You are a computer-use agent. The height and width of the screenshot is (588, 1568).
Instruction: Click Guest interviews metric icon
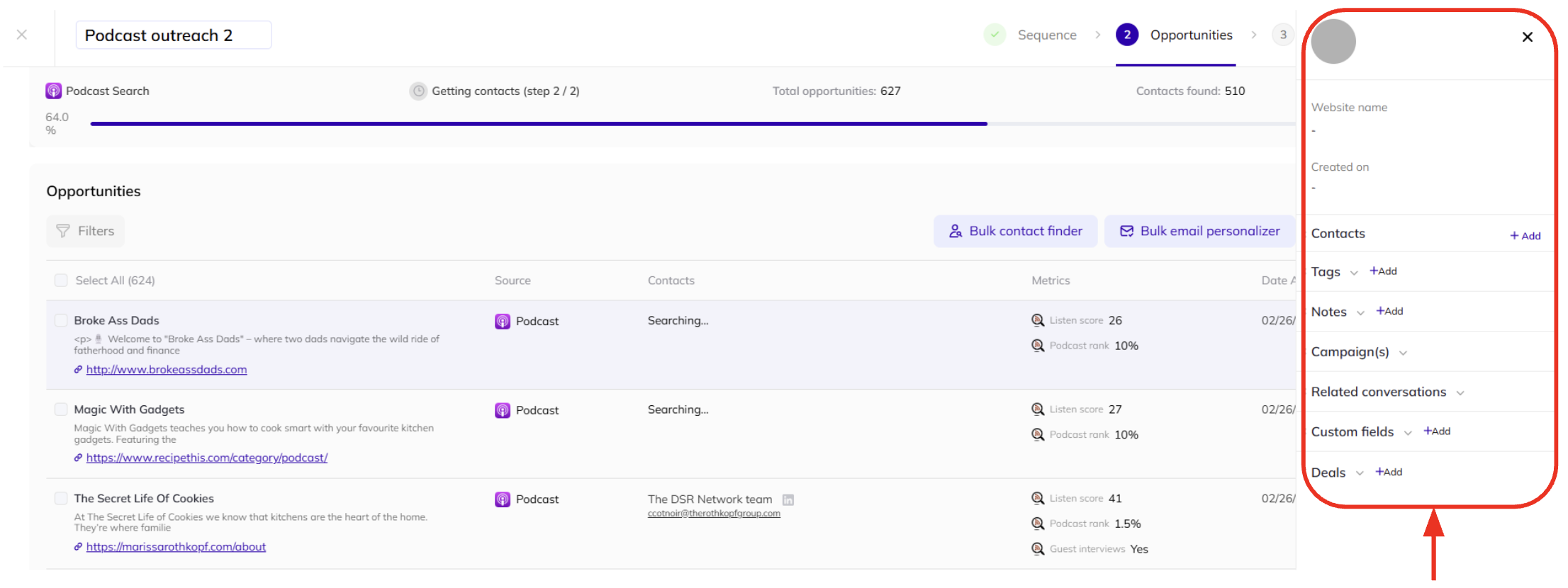(x=1038, y=549)
